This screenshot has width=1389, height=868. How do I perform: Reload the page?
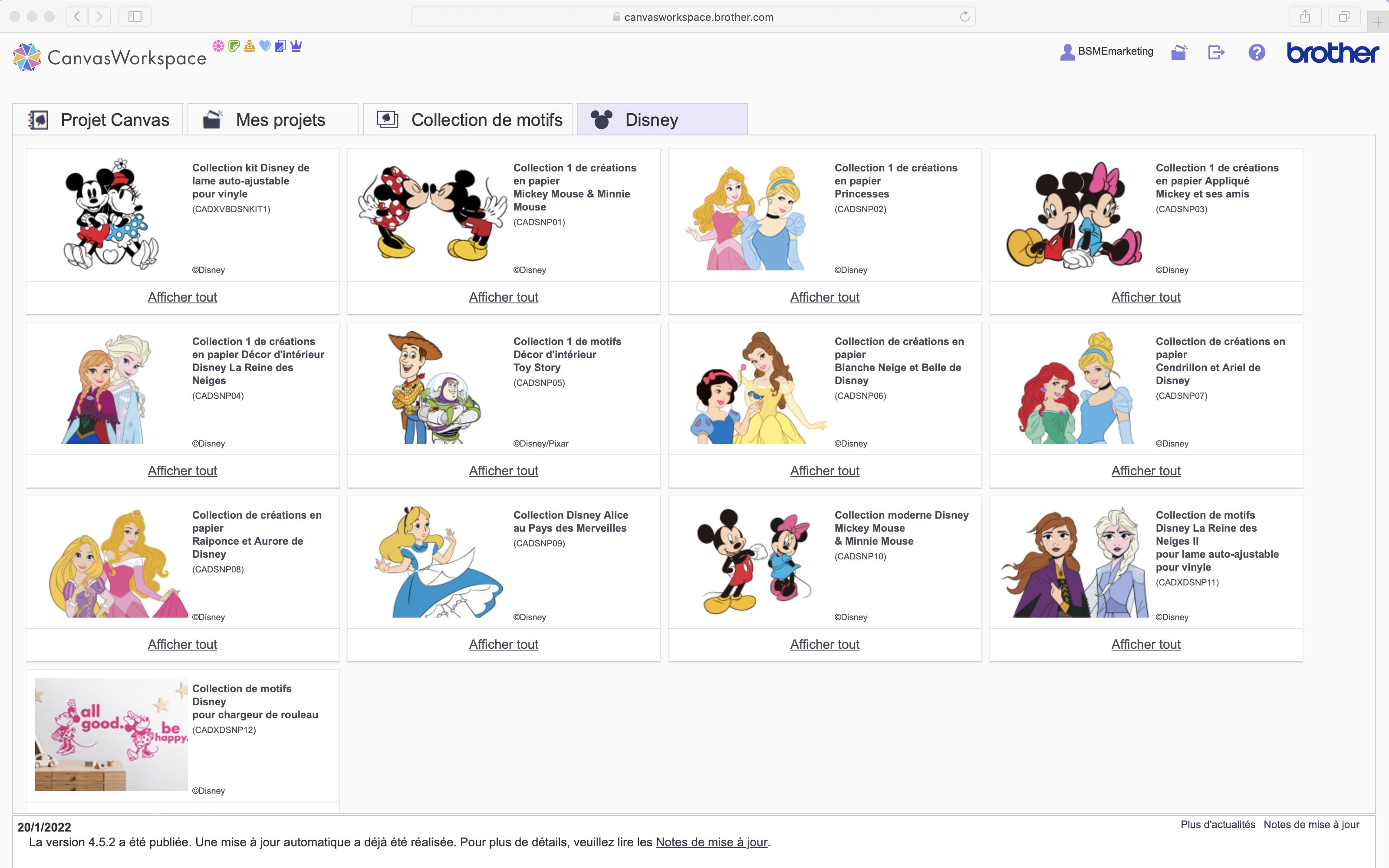click(964, 16)
